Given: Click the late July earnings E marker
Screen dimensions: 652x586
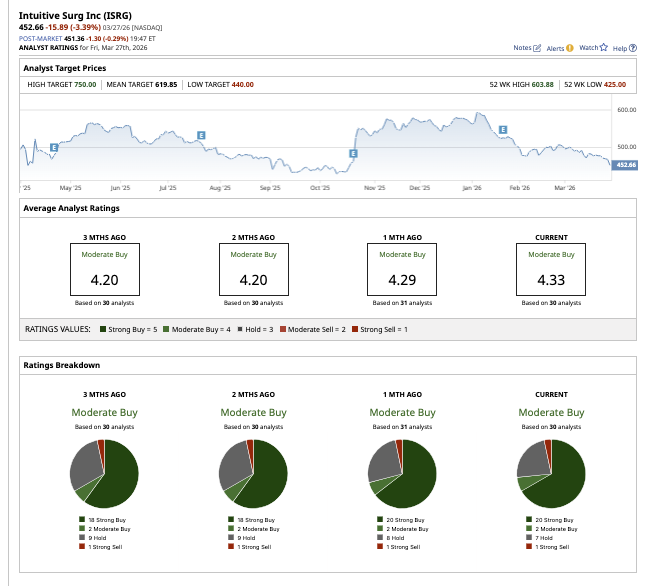Looking at the screenshot, I should 201,135.
